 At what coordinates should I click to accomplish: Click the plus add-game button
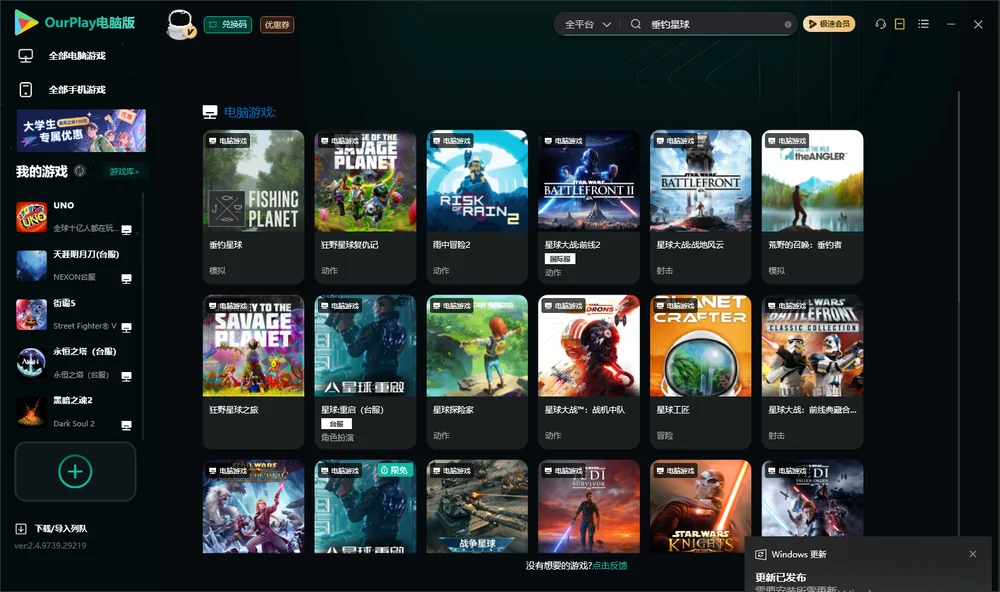(x=75, y=471)
